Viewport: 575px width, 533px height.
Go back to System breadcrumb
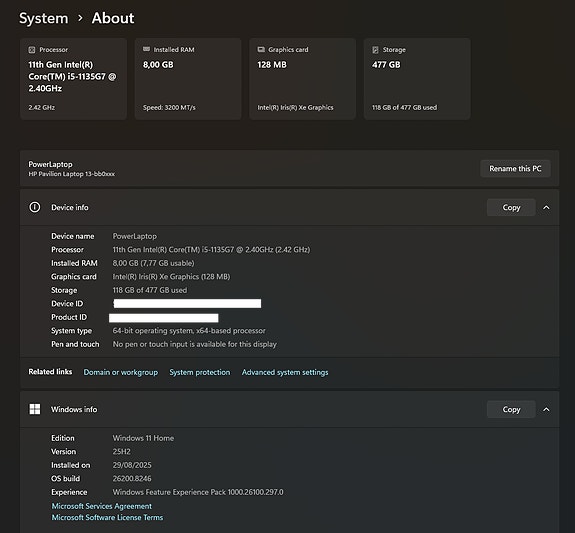click(44, 18)
